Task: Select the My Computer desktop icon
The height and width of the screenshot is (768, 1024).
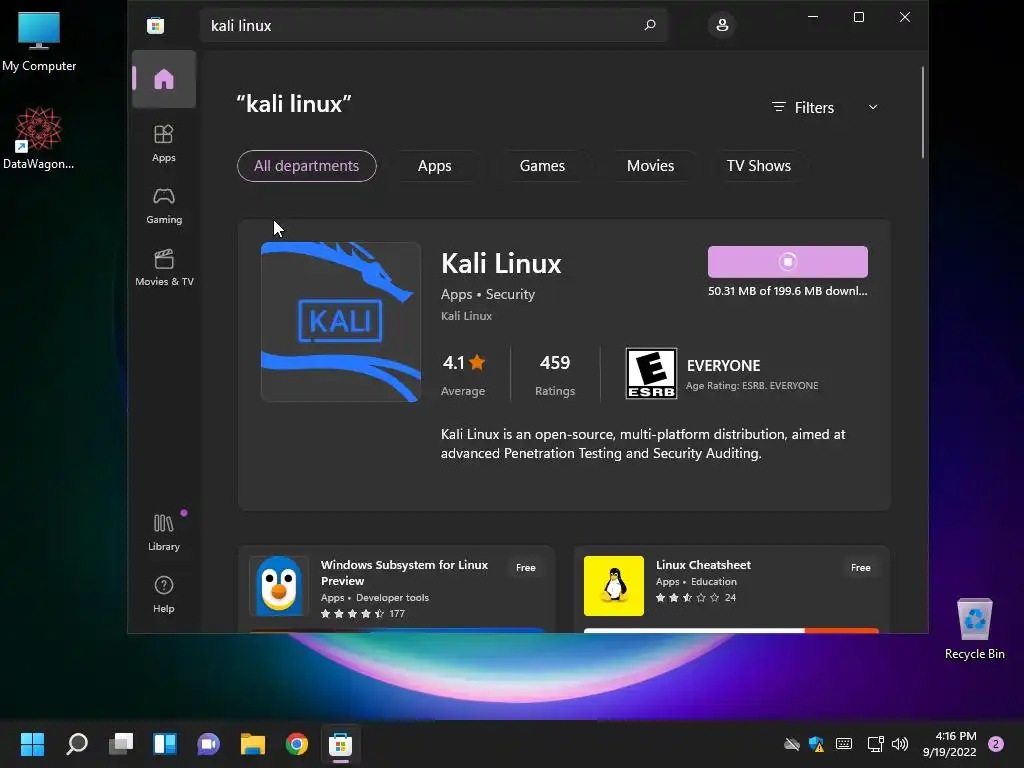Action: [x=39, y=42]
